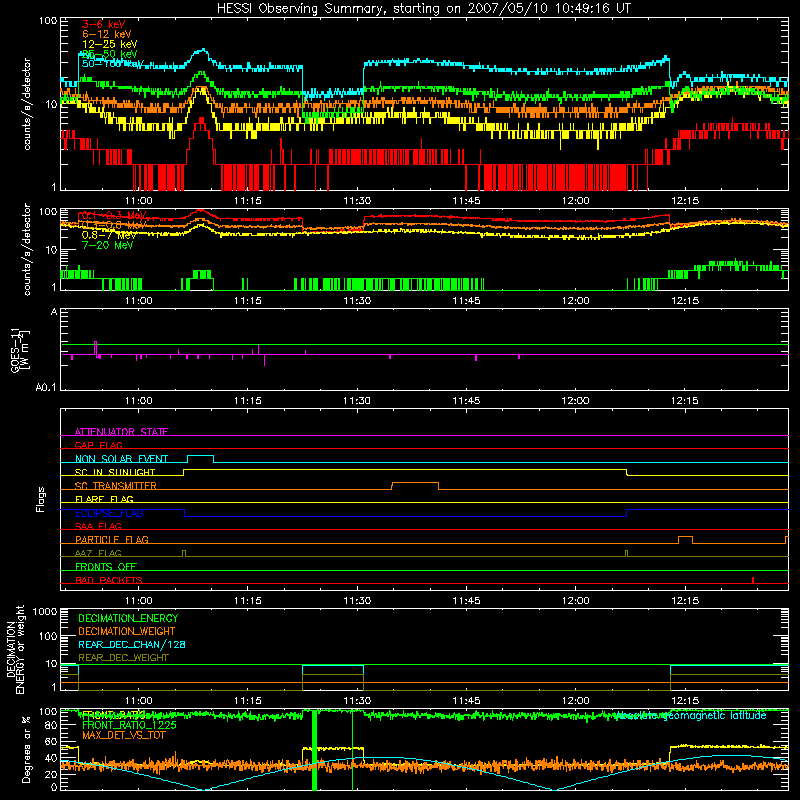Click the 12:15 tick label under the Flags panel
800x800 pixels.
tap(685, 601)
